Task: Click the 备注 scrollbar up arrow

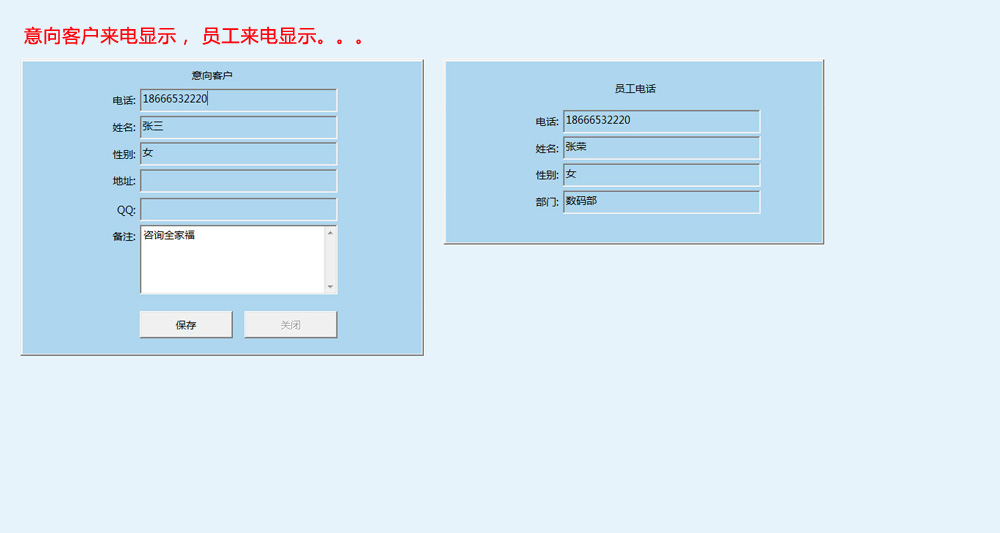Action: (x=330, y=233)
